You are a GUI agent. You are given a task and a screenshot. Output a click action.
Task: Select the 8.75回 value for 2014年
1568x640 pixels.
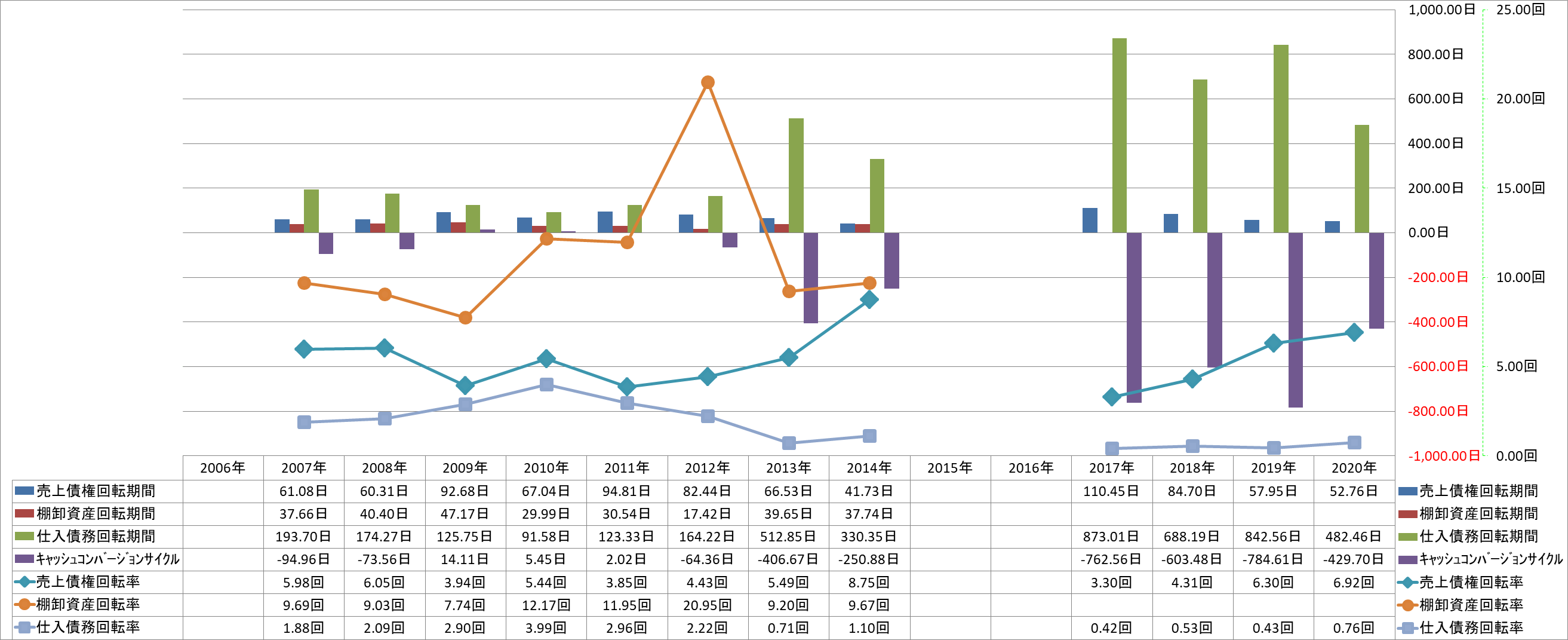[x=869, y=582]
